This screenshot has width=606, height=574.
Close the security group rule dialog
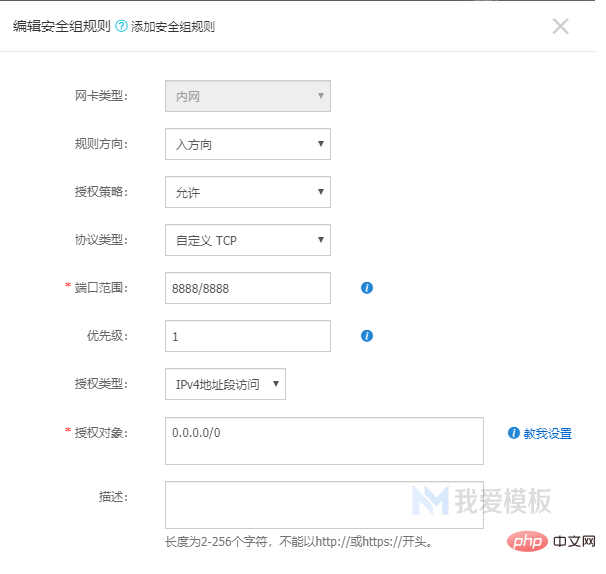560,26
